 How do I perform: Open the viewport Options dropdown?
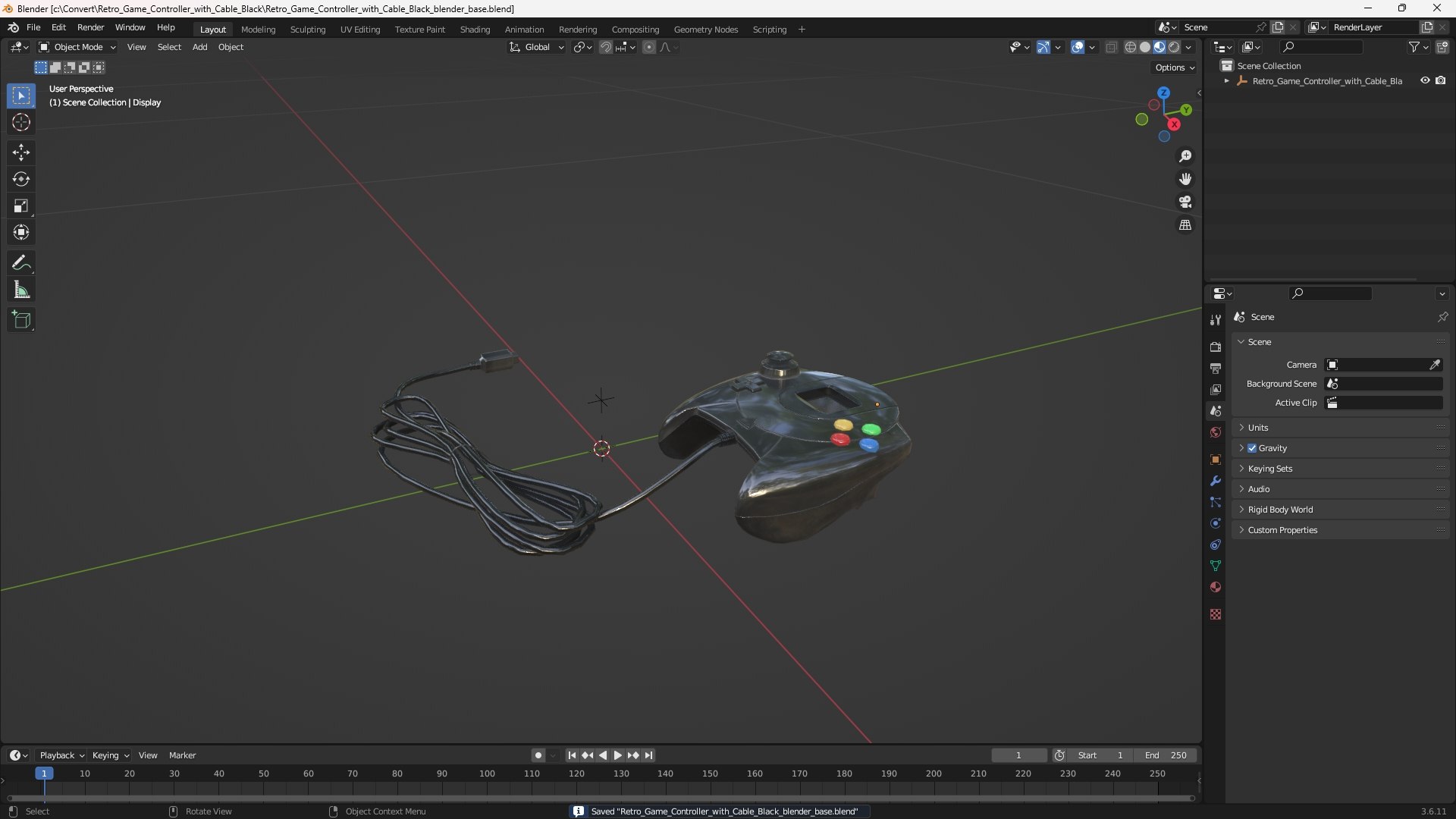click(x=1175, y=67)
